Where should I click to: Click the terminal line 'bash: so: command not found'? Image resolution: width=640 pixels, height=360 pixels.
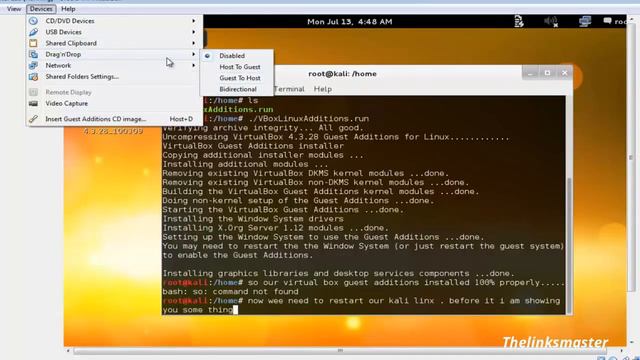(x=230, y=292)
